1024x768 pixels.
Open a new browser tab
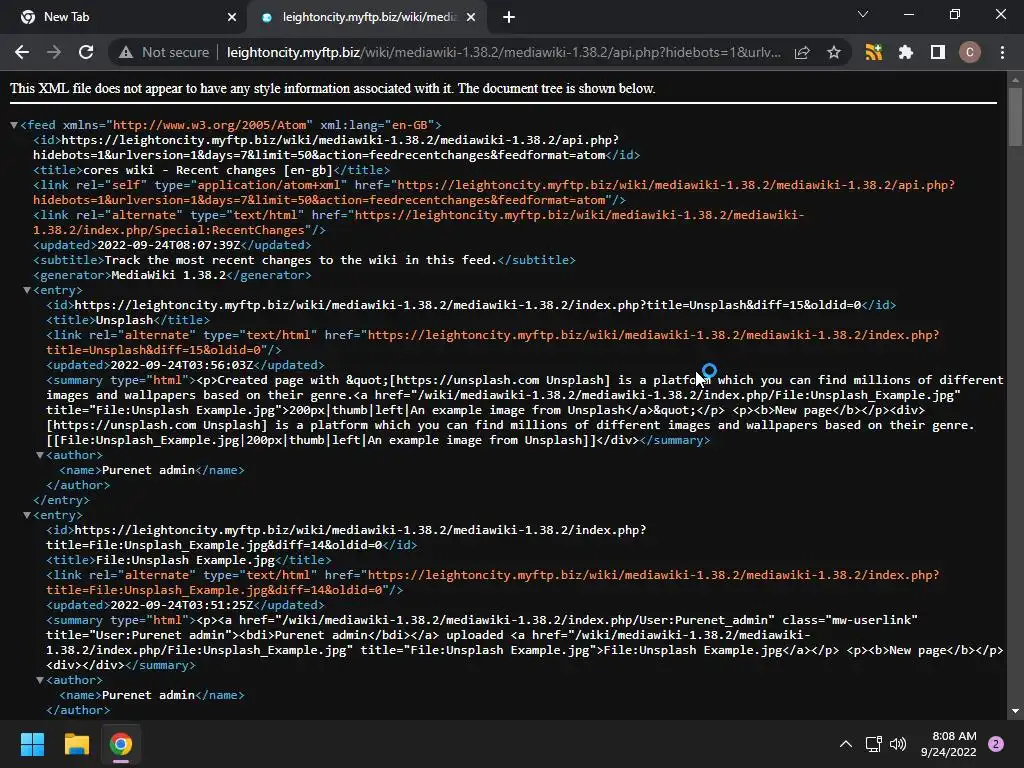click(509, 18)
